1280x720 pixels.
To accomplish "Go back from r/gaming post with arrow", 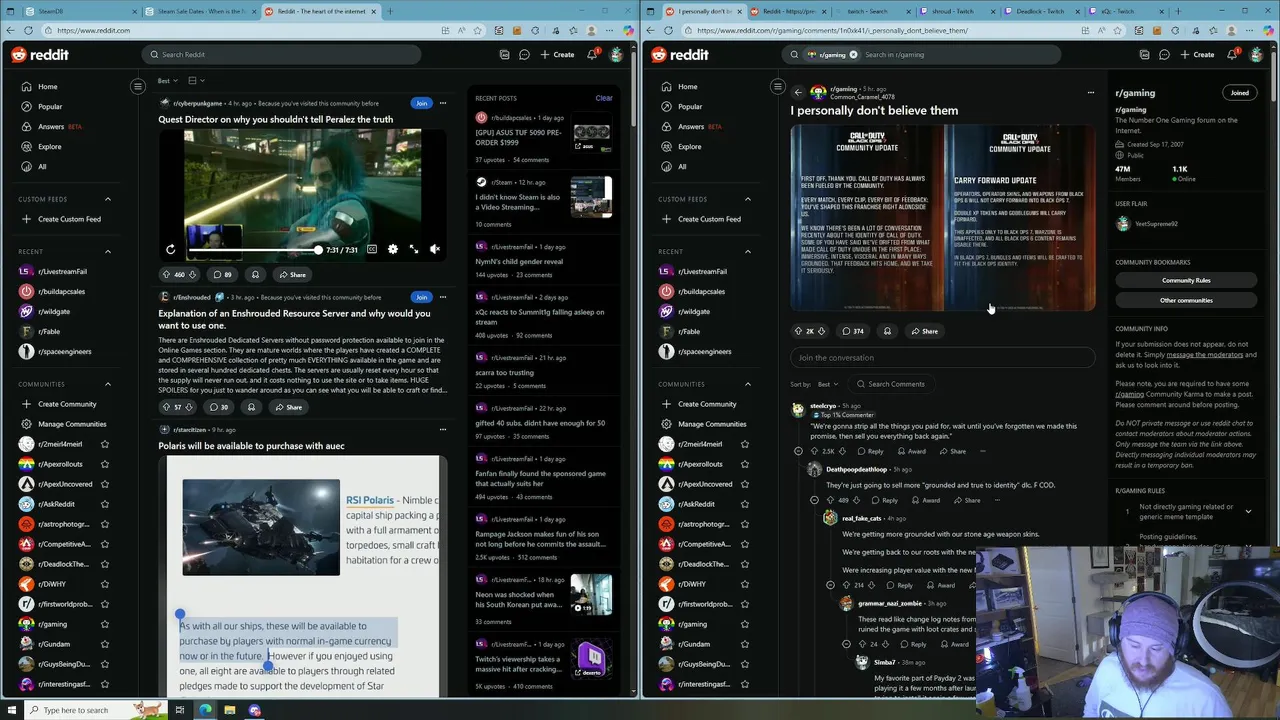I will click(798, 92).
